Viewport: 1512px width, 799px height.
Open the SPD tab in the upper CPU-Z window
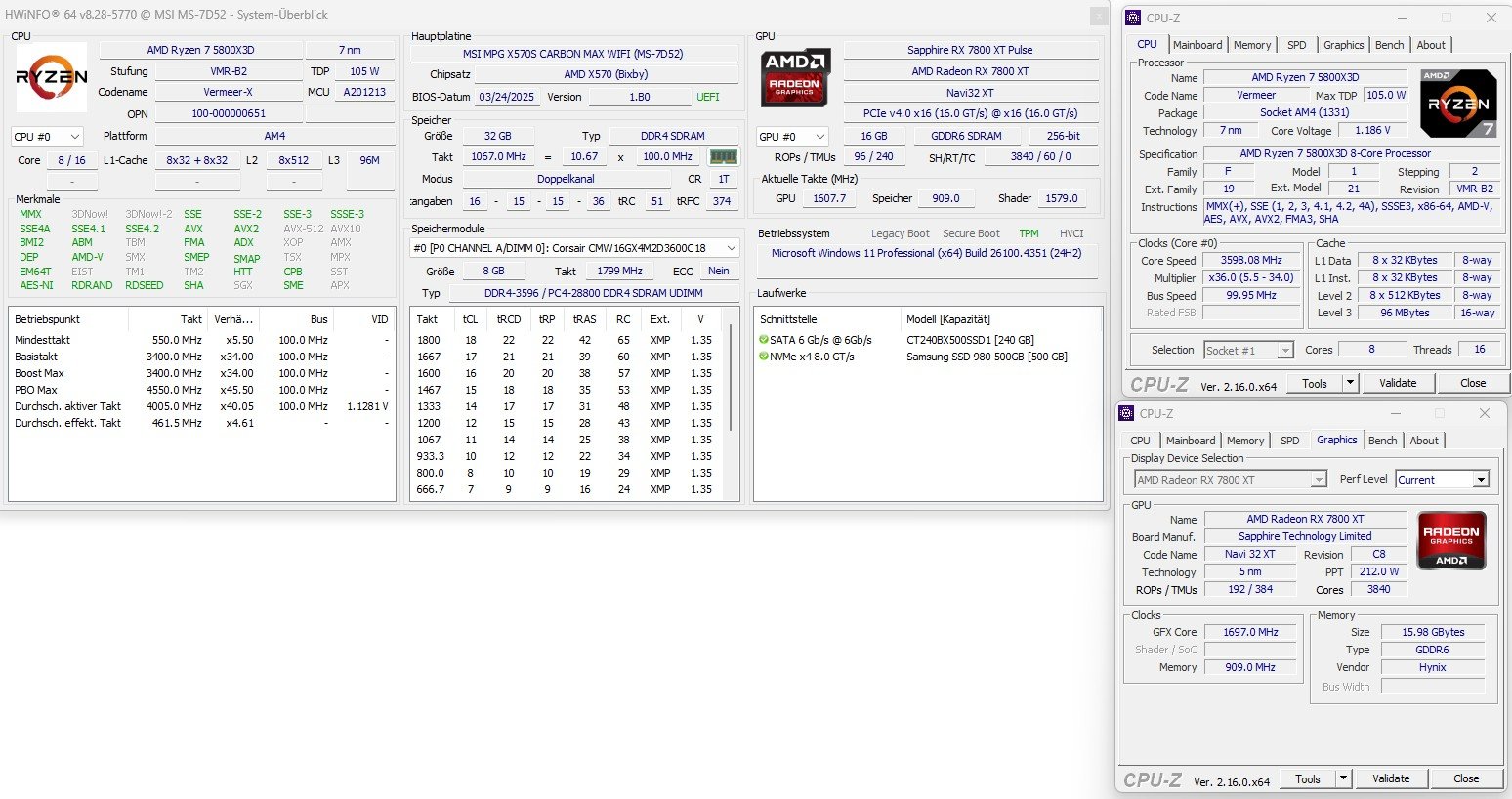coord(1297,45)
